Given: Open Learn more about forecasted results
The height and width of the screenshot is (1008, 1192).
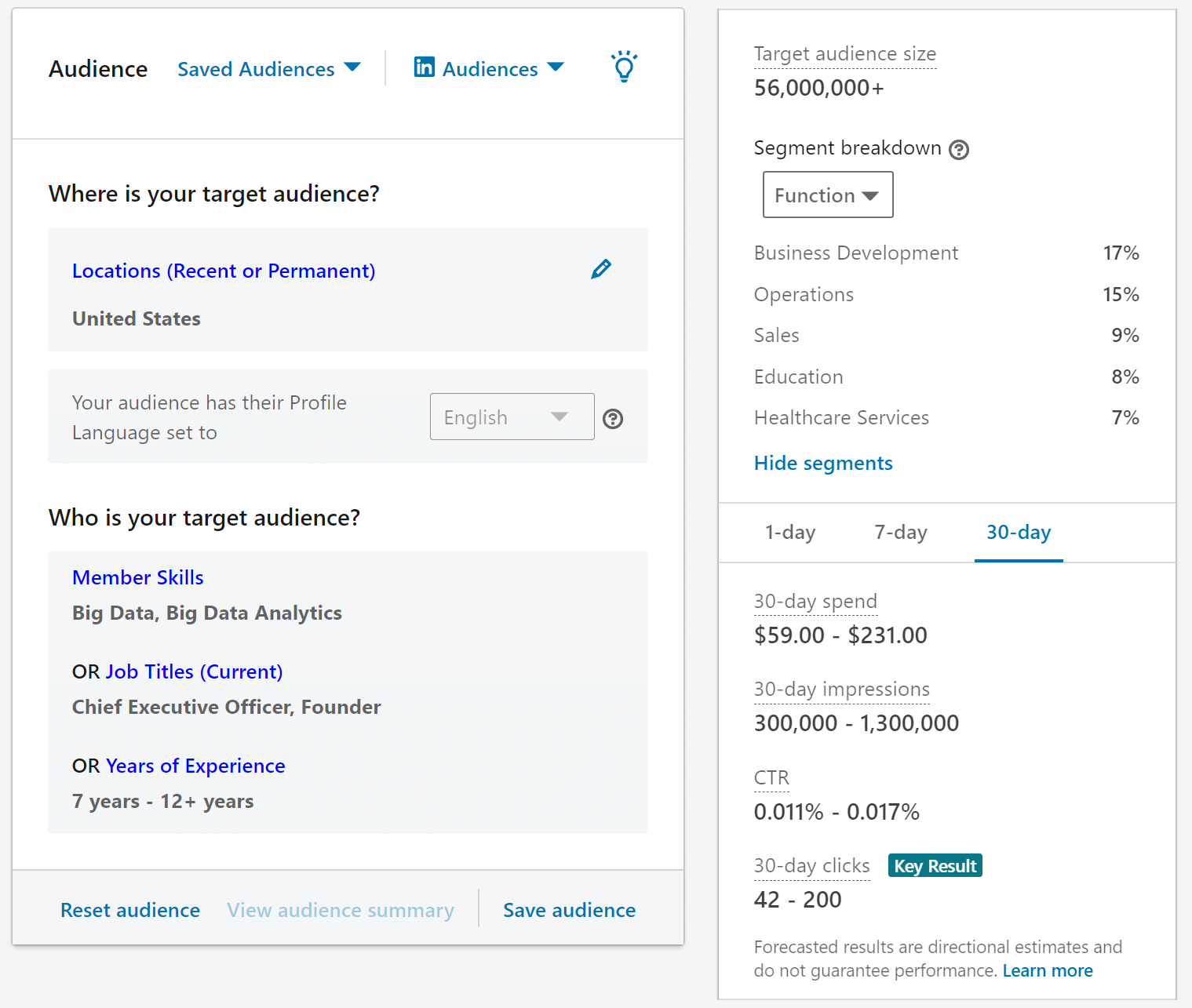Looking at the screenshot, I should pos(1047,970).
